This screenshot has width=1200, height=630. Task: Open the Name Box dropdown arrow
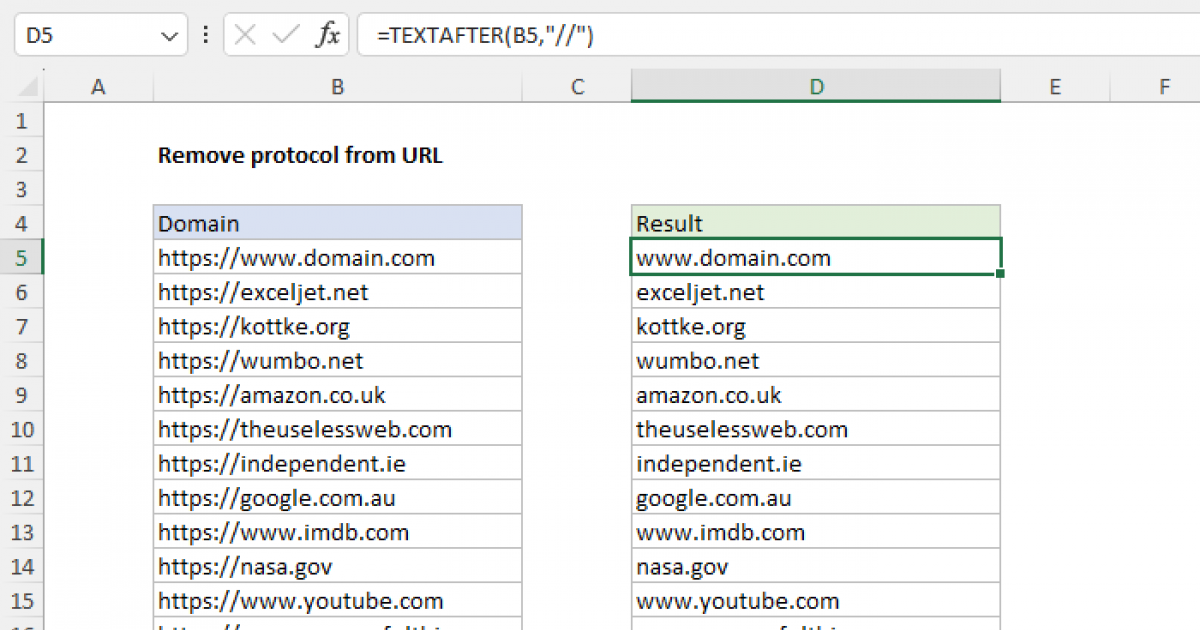(167, 36)
